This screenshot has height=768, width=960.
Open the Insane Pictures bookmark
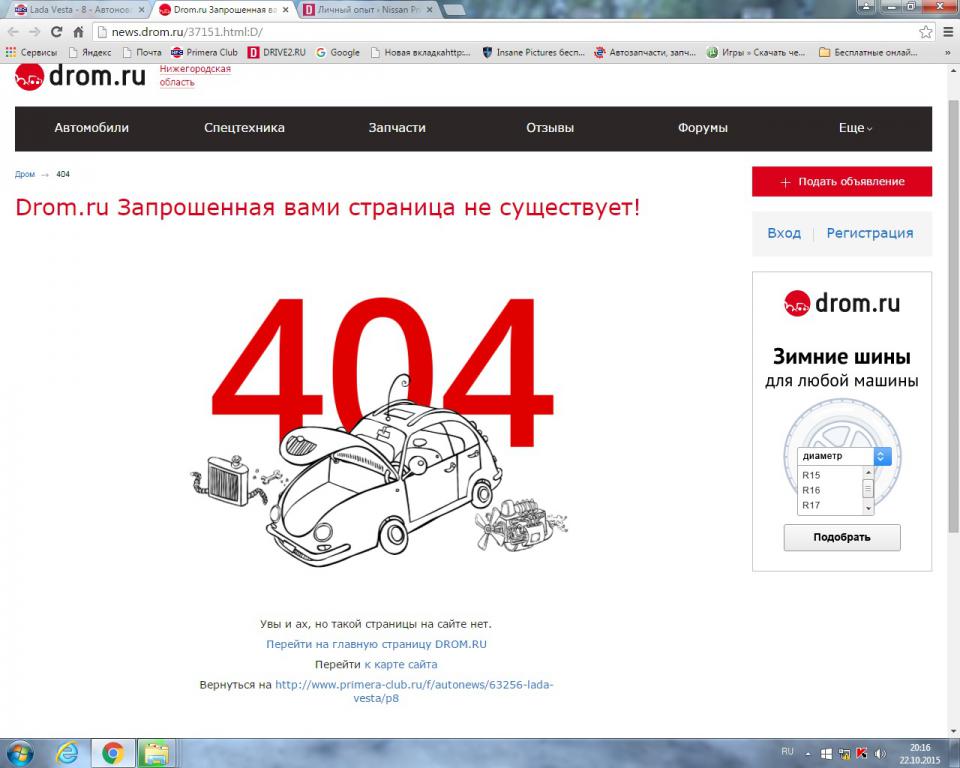[533, 53]
